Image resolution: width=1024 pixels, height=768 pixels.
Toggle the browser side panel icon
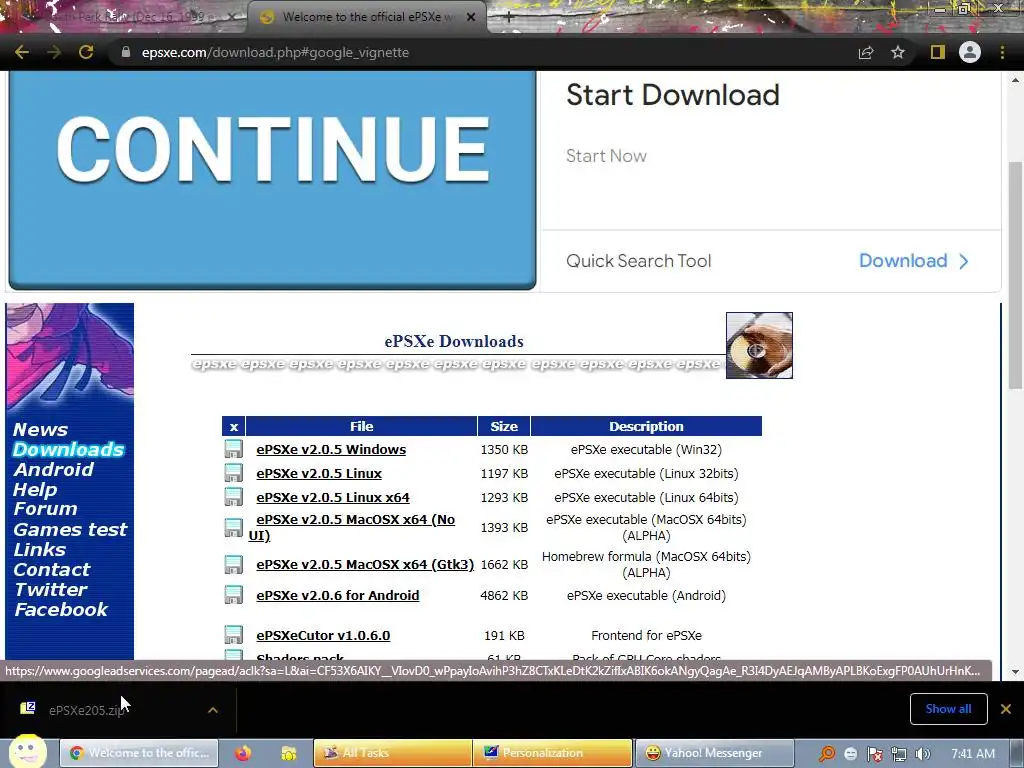coord(938,52)
